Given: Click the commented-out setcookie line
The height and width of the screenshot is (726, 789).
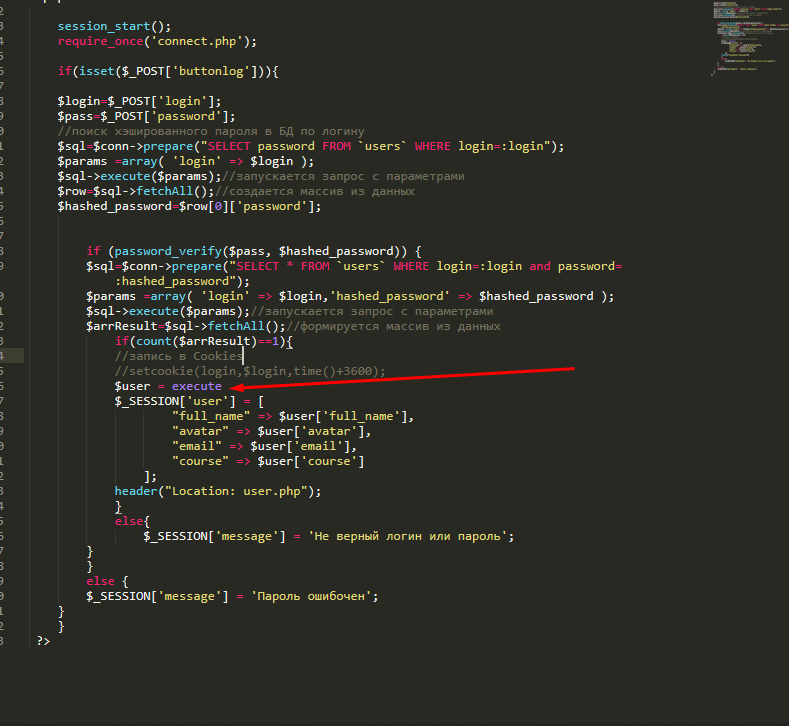Looking at the screenshot, I should [250, 371].
